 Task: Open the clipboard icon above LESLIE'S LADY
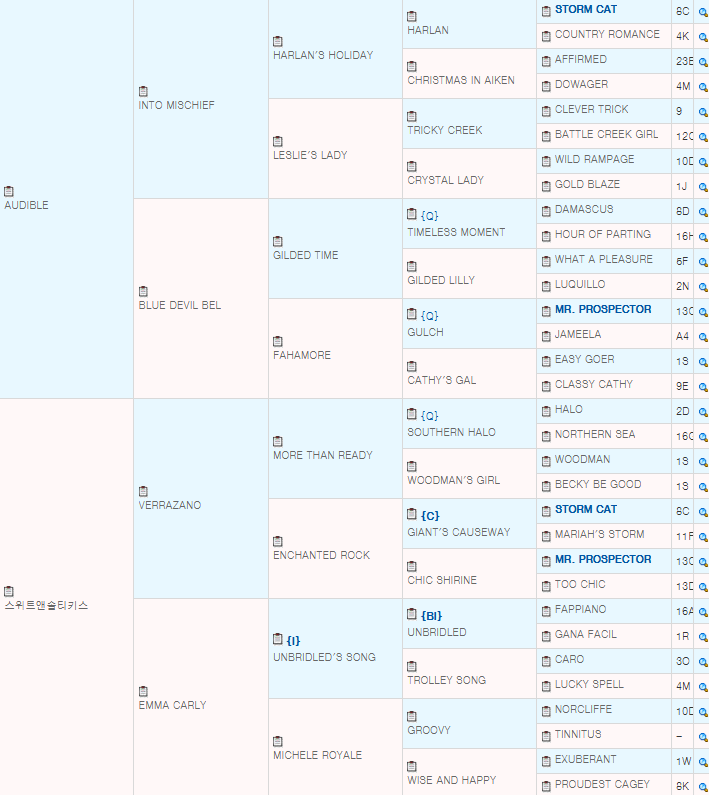tap(277, 141)
